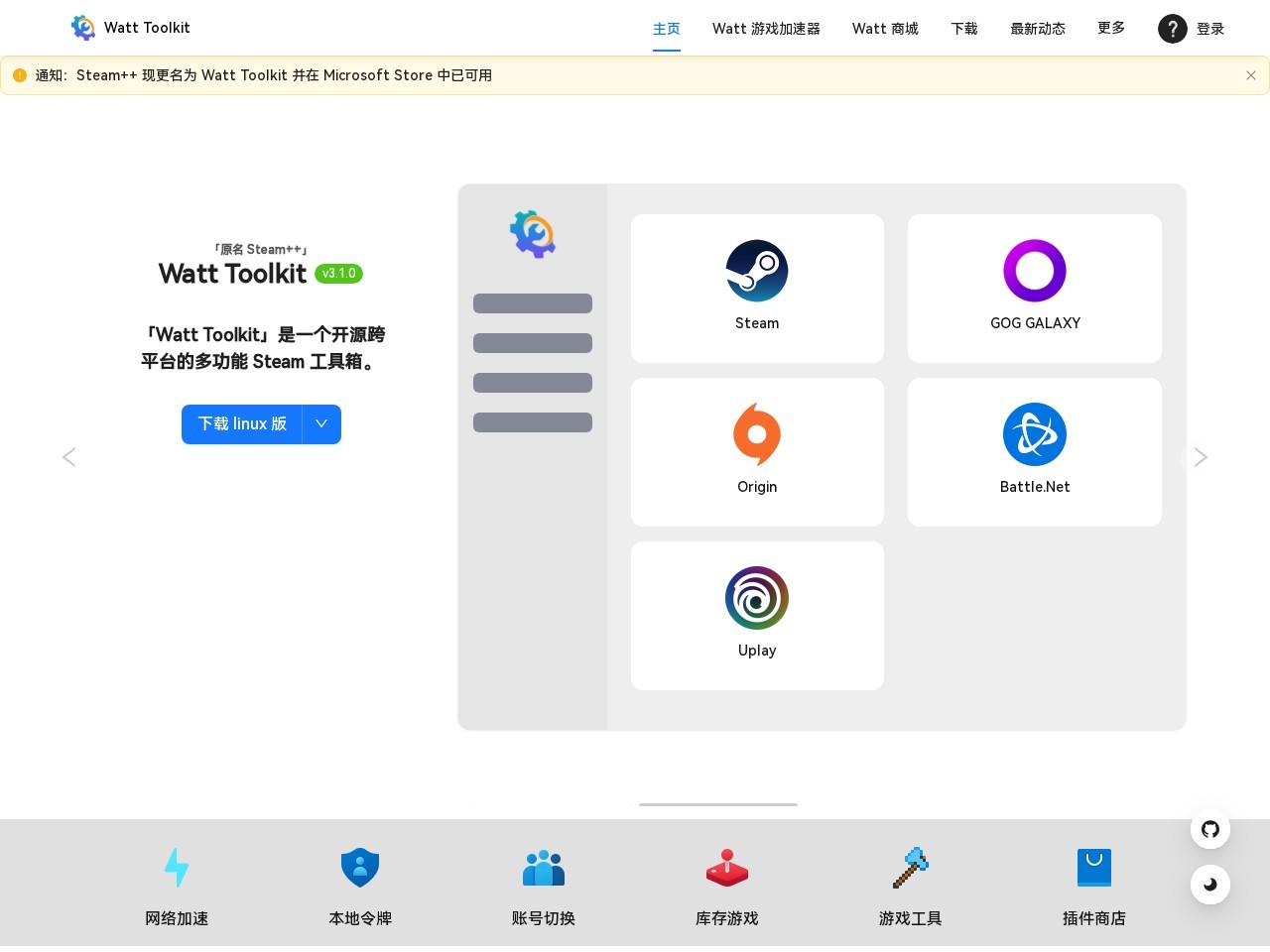
Task: Click the 网络加速 feature label
Action: click(177, 918)
